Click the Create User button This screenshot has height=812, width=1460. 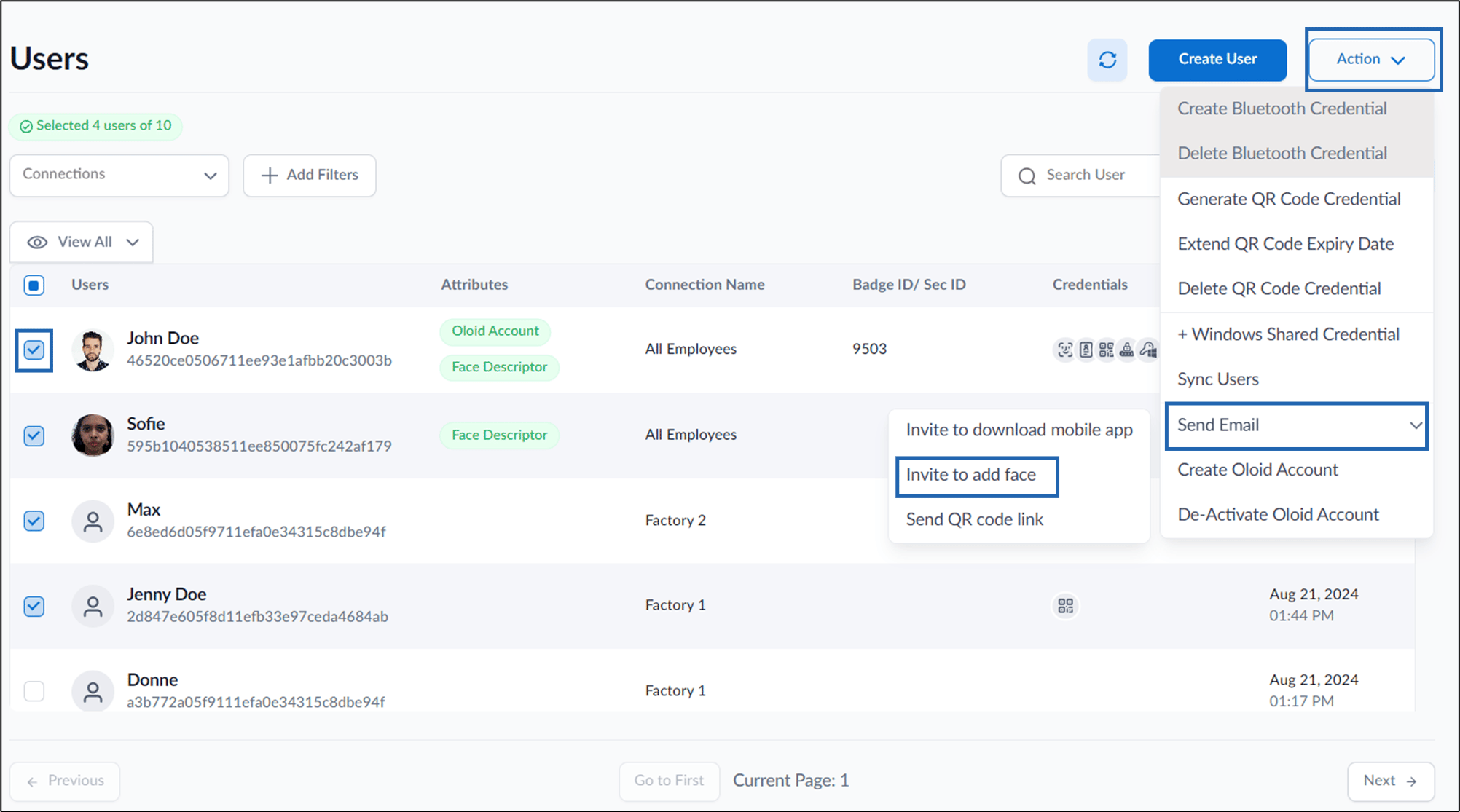[1217, 60]
